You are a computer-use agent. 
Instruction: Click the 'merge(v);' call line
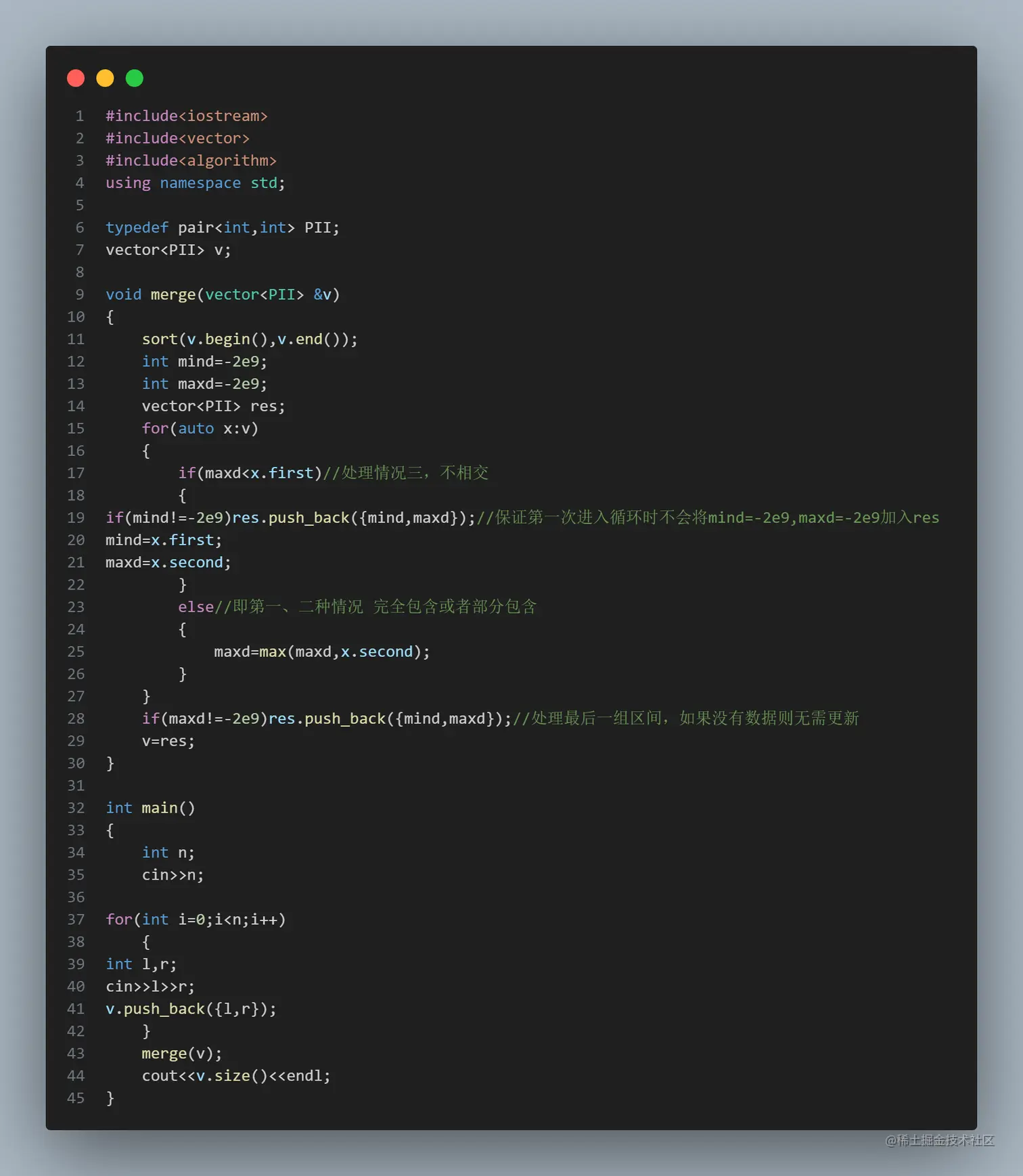pos(182,1054)
